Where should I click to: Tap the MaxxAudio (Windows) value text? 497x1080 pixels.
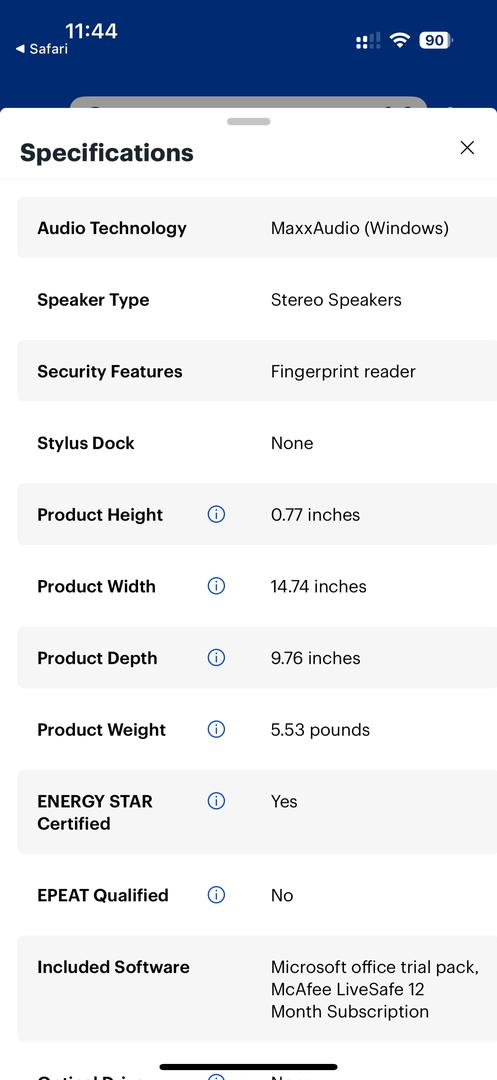(x=359, y=228)
